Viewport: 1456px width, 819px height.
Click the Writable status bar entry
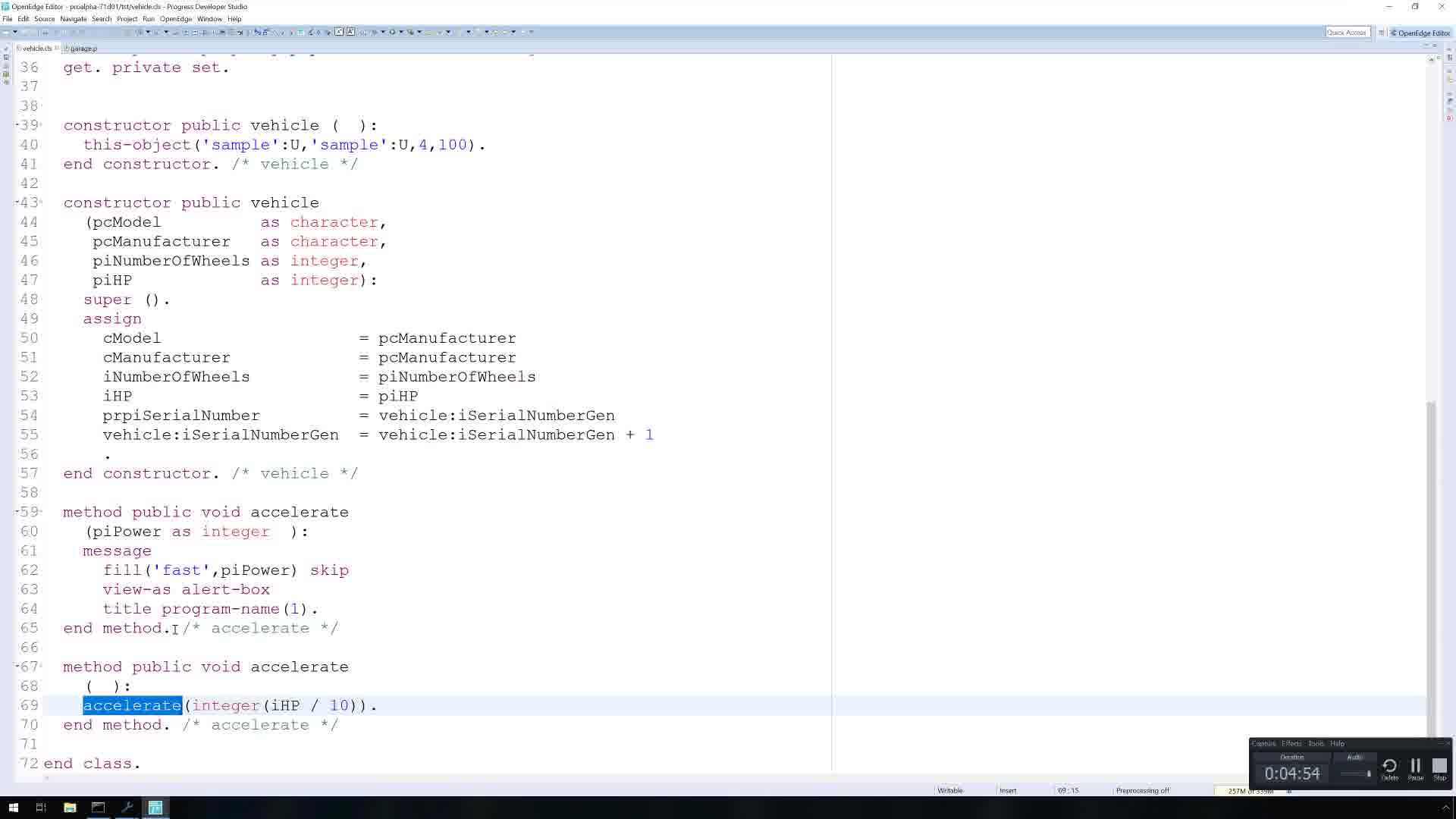tap(950, 790)
